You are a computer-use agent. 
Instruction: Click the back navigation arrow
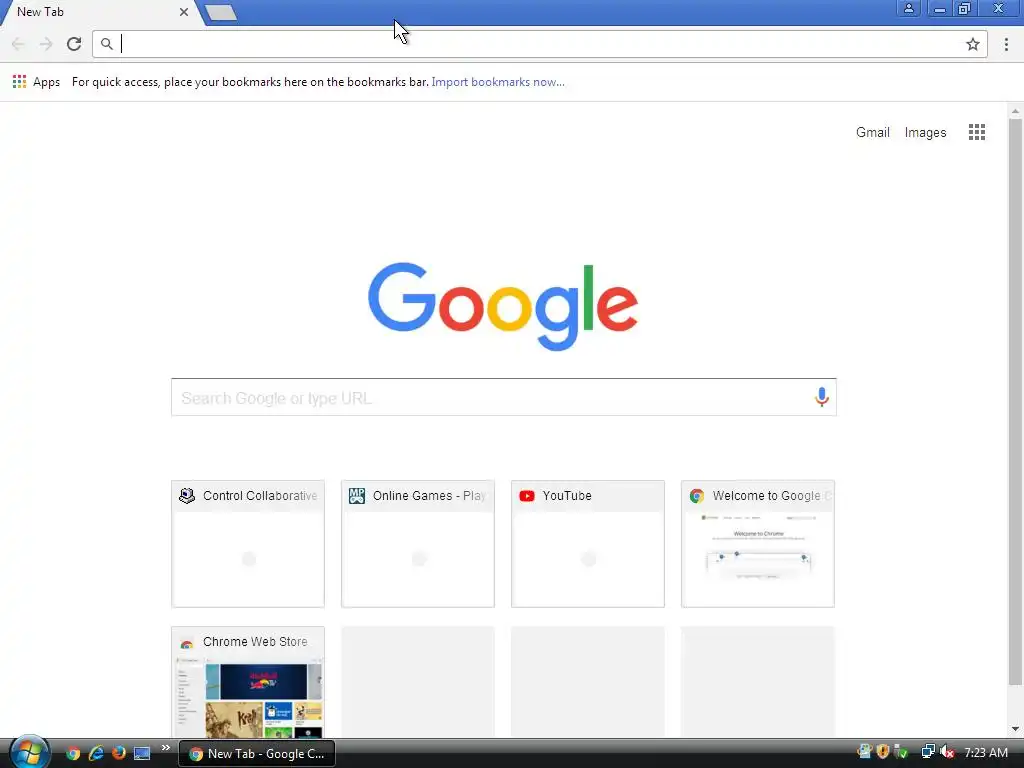18,44
